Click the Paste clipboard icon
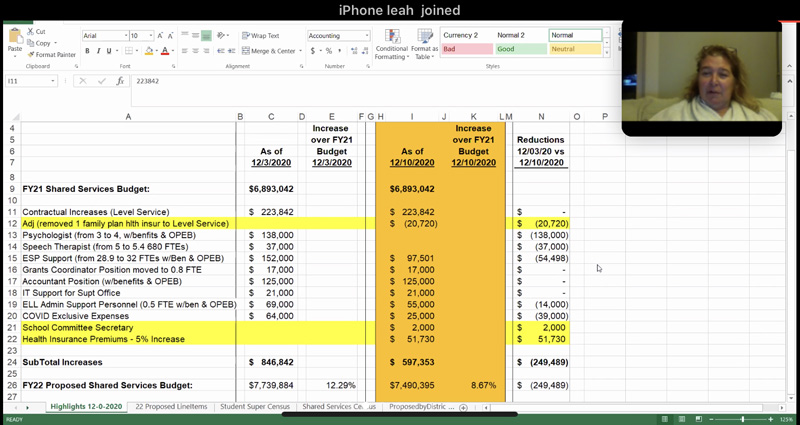 [15, 36]
